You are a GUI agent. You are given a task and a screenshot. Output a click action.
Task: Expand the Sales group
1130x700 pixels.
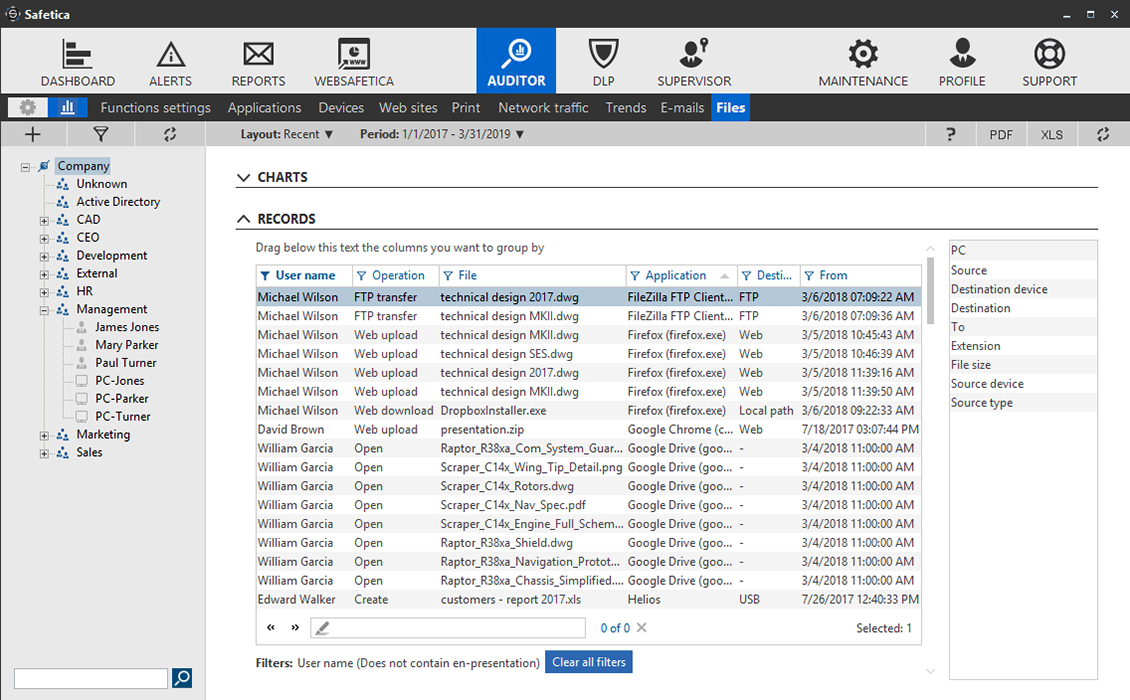point(44,453)
